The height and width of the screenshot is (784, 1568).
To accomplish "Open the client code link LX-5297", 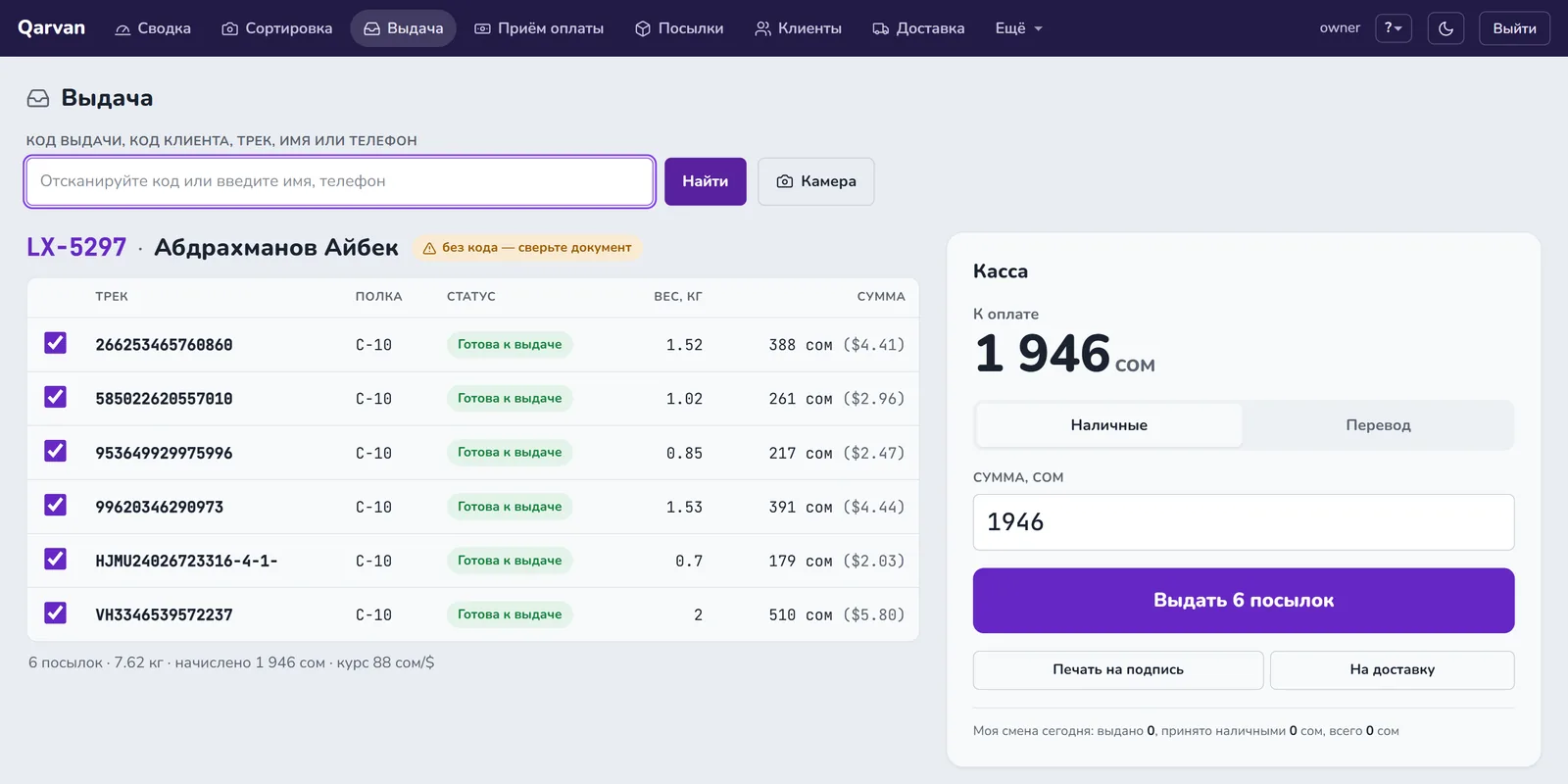I will click(76, 247).
